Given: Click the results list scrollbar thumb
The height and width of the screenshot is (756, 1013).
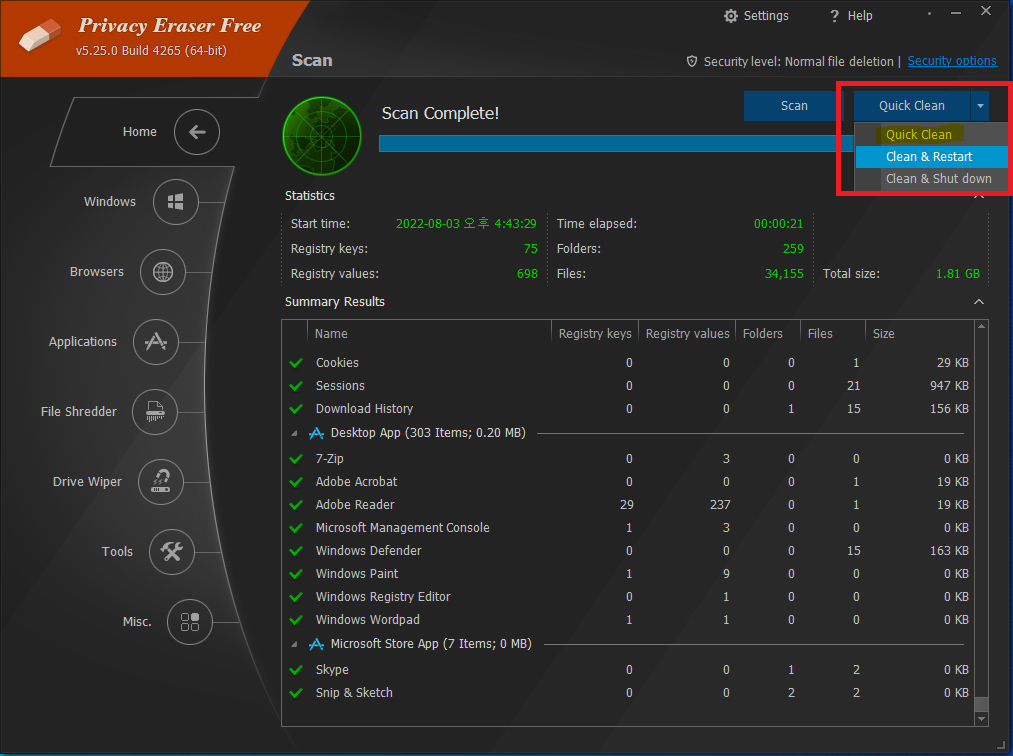Looking at the screenshot, I should pyautogui.click(x=981, y=704).
